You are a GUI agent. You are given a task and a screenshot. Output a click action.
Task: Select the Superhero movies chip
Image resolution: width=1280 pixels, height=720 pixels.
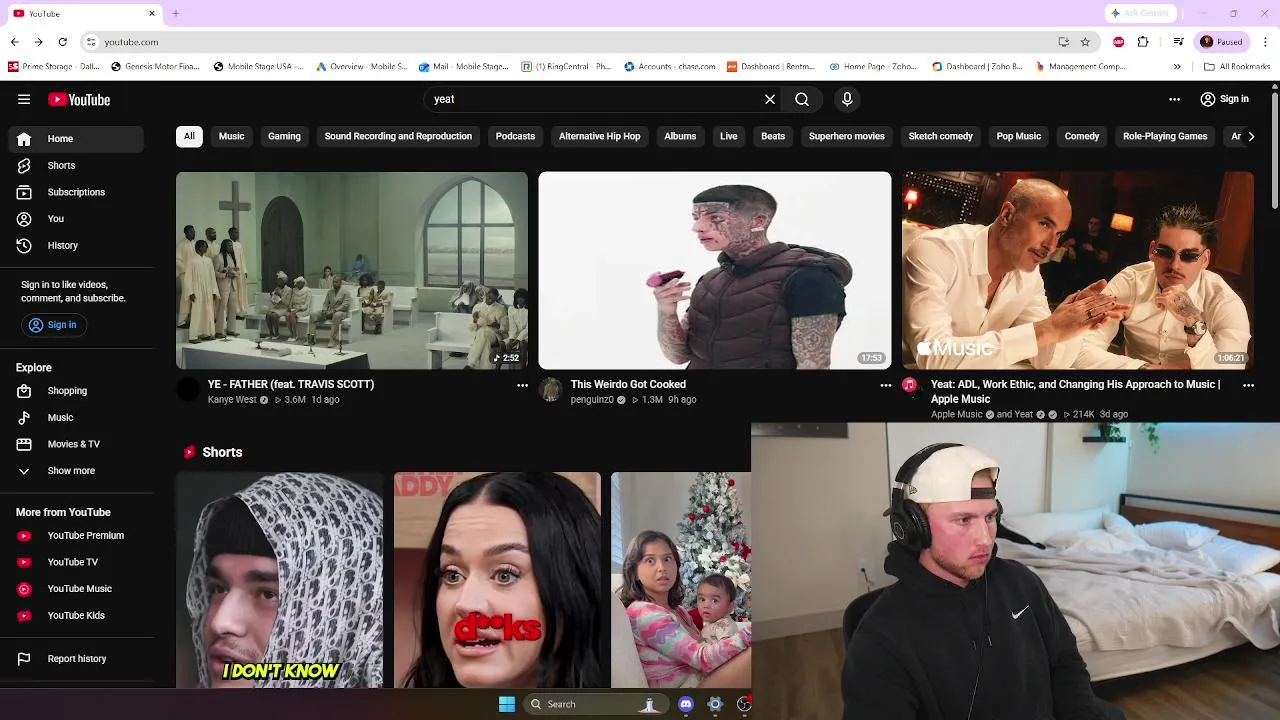[x=847, y=136]
